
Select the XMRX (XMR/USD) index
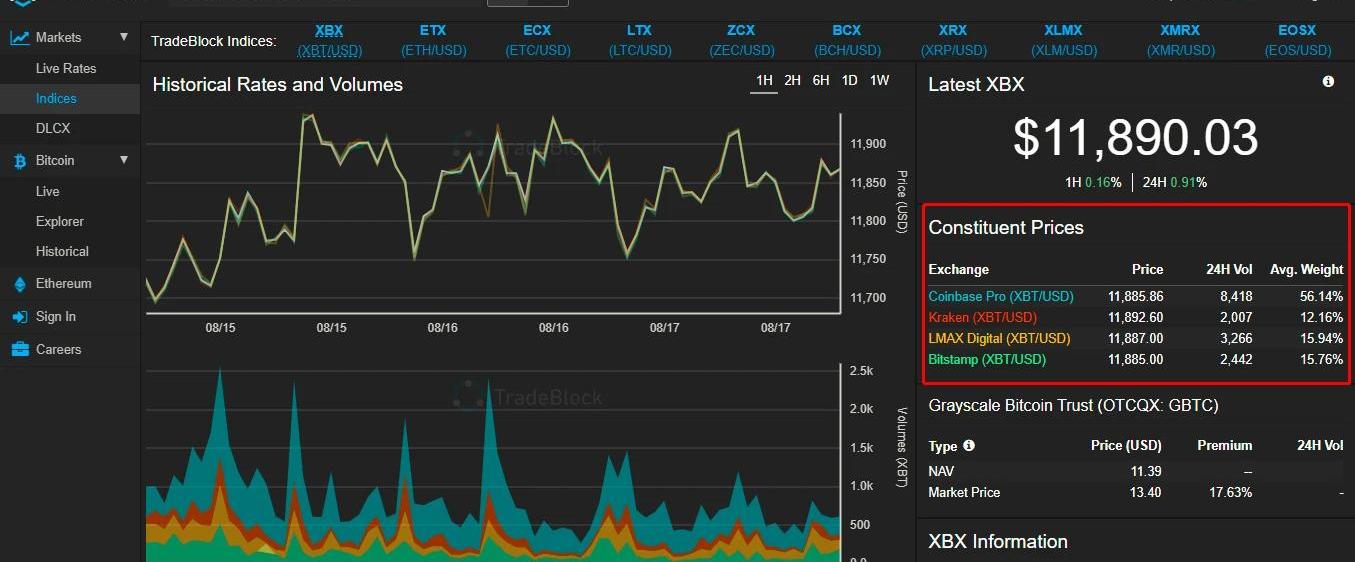pyautogui.click(x=1180, y=41)
